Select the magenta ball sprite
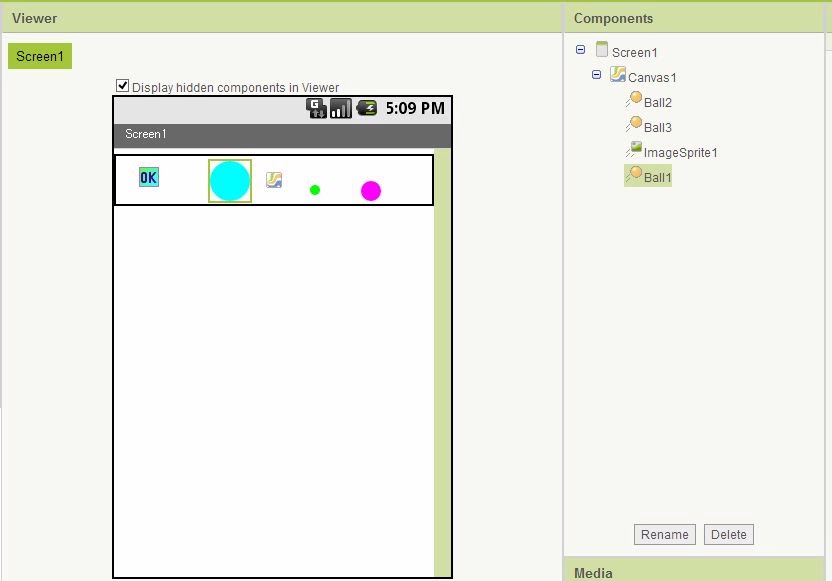 (371, 191)
